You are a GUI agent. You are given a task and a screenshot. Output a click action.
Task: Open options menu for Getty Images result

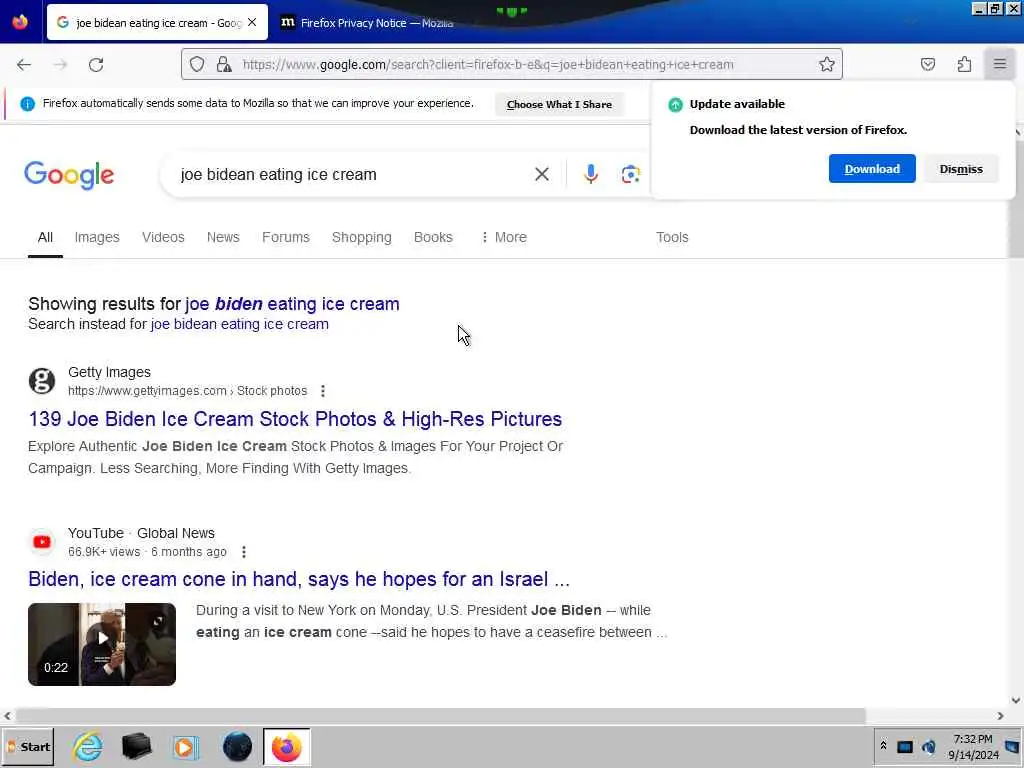pyautogui.click(x=323, y=391)
